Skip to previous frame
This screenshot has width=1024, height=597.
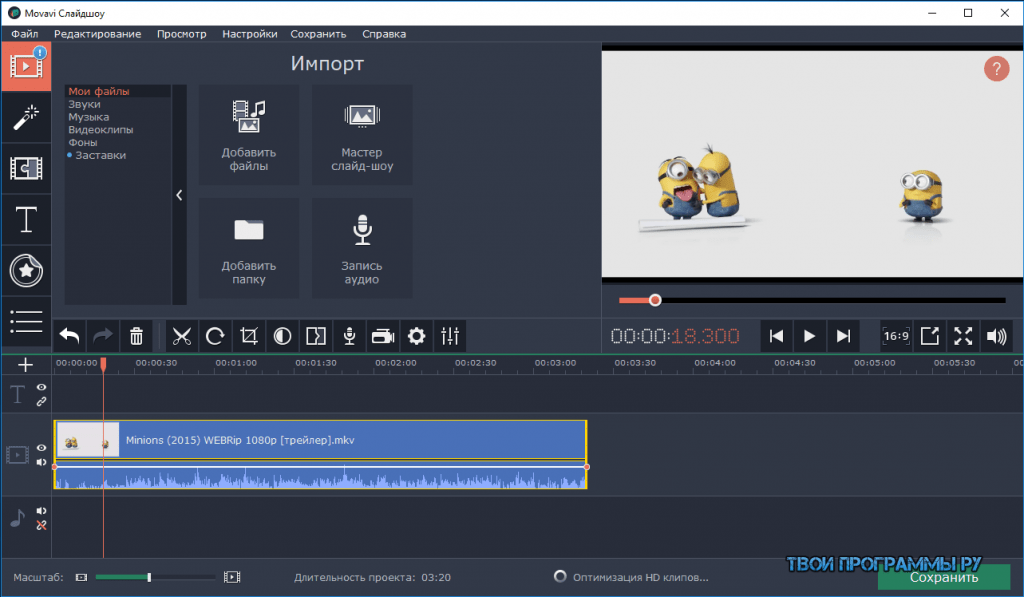point(776,336)
